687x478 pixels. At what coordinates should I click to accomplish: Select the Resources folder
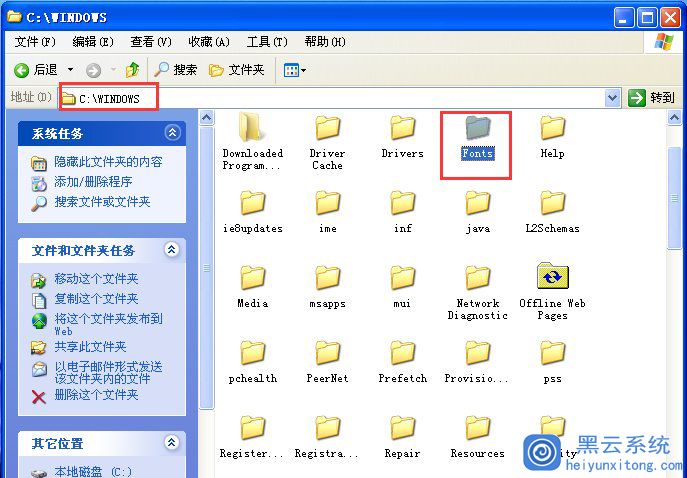coord(478,437)
